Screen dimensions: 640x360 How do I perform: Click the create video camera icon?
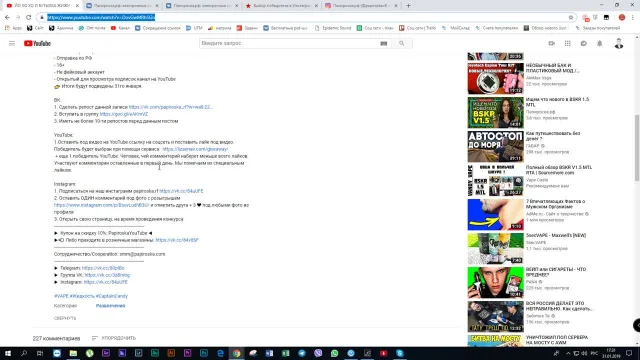click(551, 43)
